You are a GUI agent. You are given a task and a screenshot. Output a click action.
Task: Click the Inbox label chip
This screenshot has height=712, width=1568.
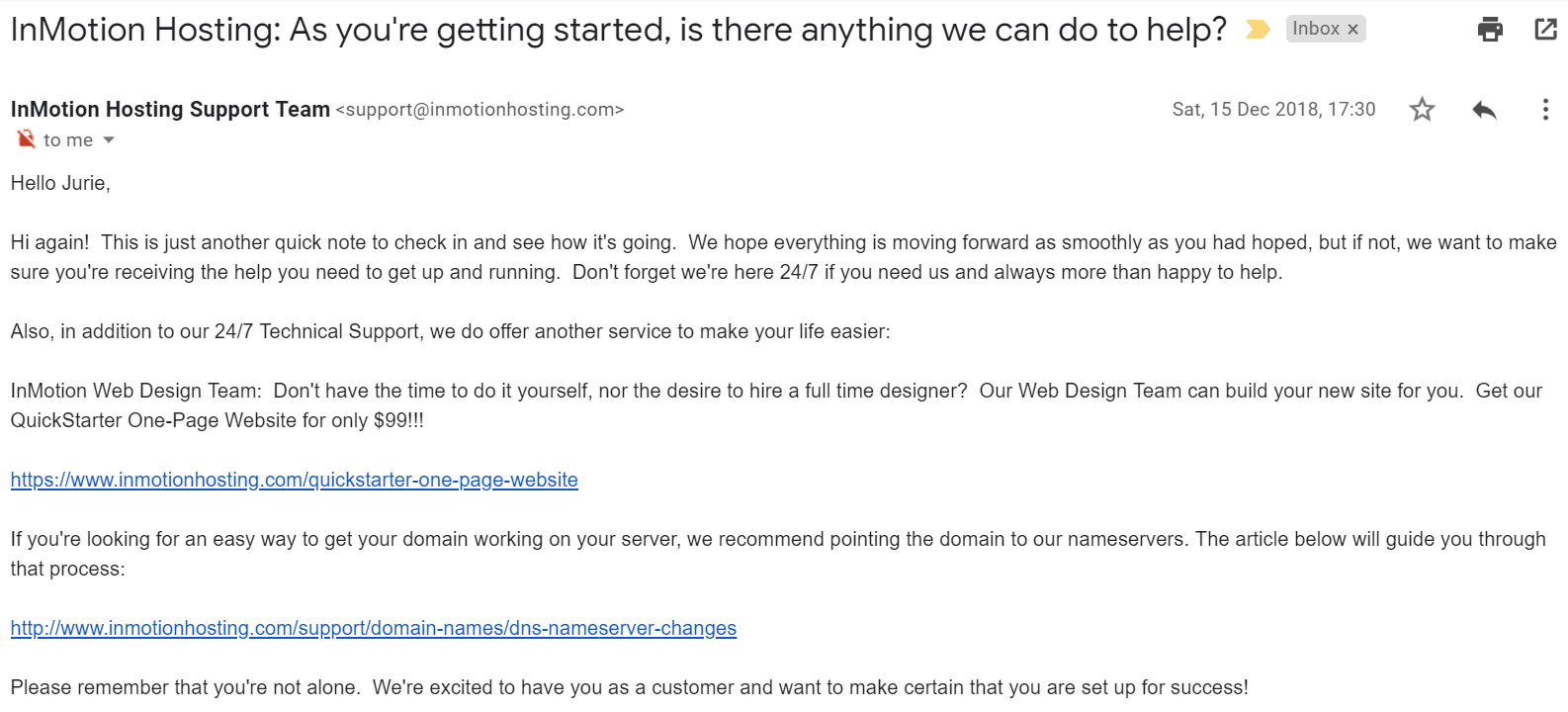click(x=1316, y=29)
